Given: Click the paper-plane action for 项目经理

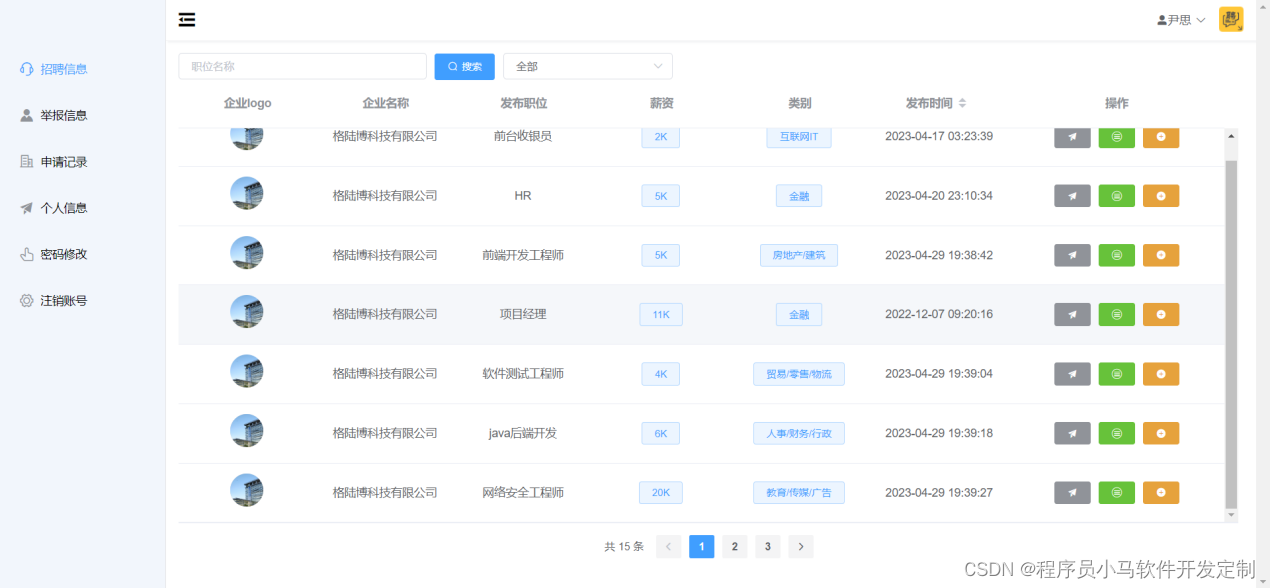Looking at the screenshot, I should pyautogui.click(x=1071, y=314).
